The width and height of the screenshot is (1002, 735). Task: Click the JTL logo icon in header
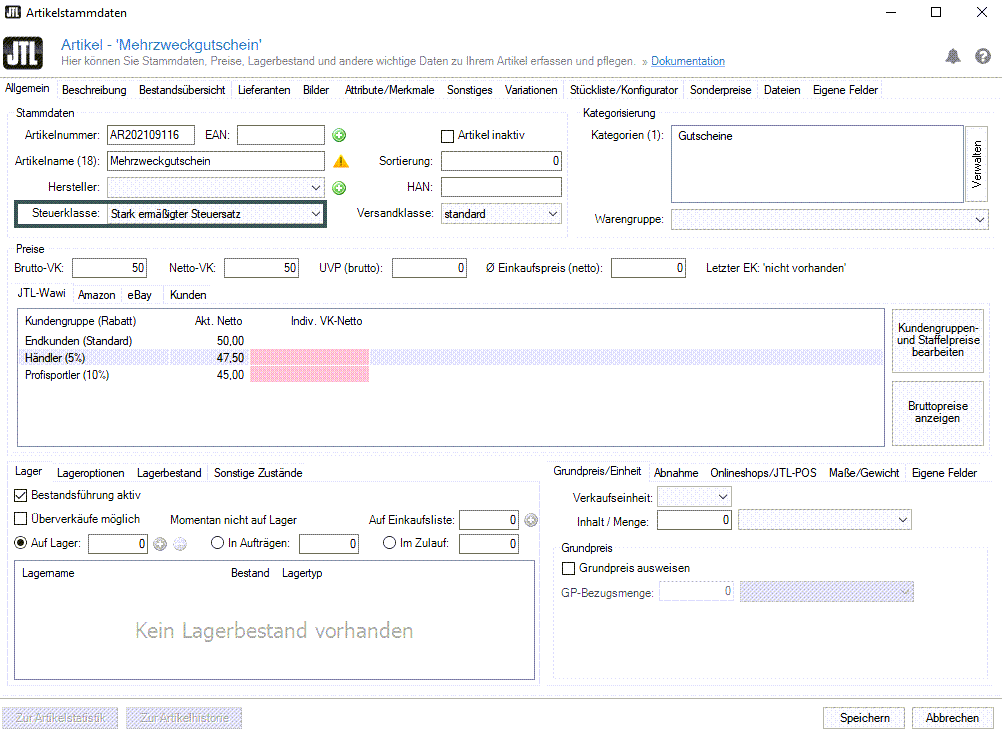pyautogui.click(x=23, y=54)
